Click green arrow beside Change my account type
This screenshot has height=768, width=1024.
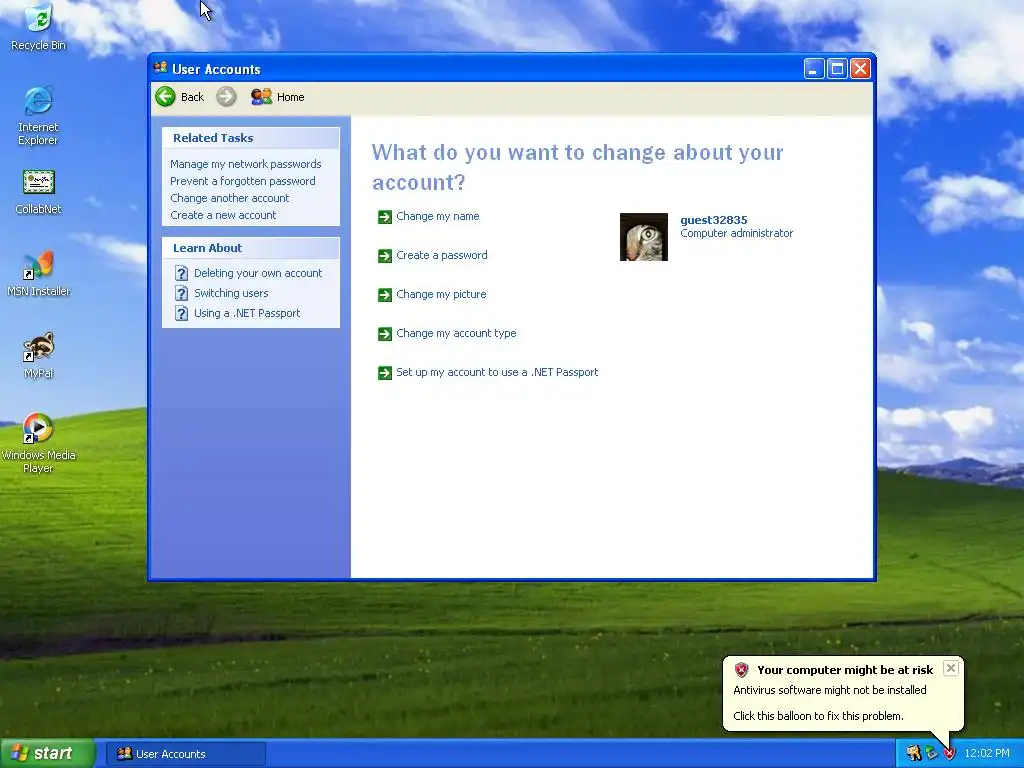point(385,334)
